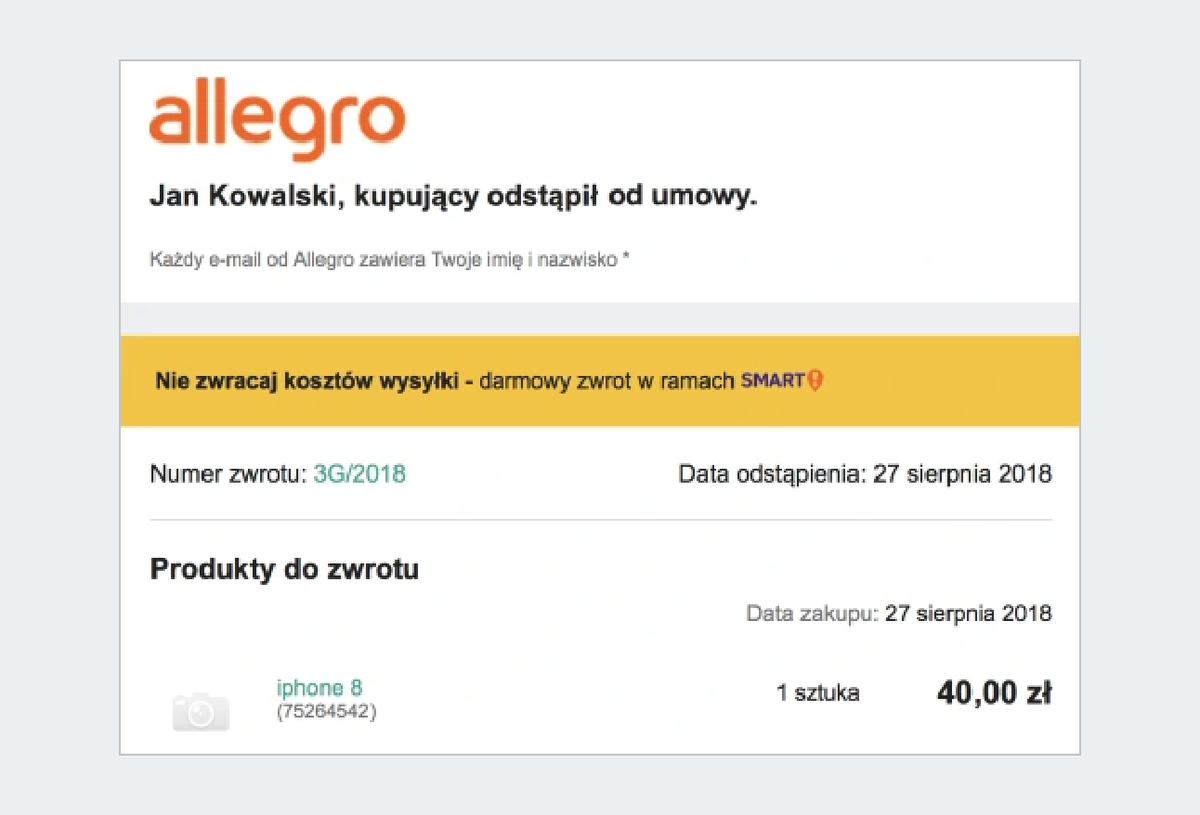The width and height of the screenshot is (1200, 815).
Task: Click the orange allegro logo
Action: (277, 124)
